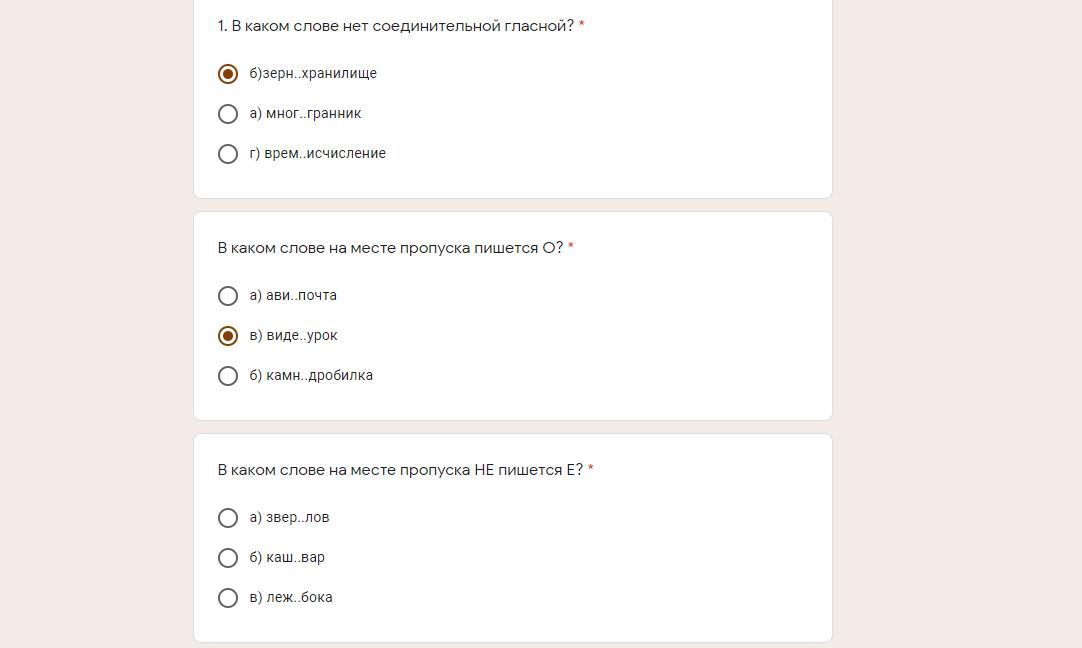This screenshot has height=648, width=1082.
Task: Mark the б) каш..вар radio option
Action: tap(228, 558)
